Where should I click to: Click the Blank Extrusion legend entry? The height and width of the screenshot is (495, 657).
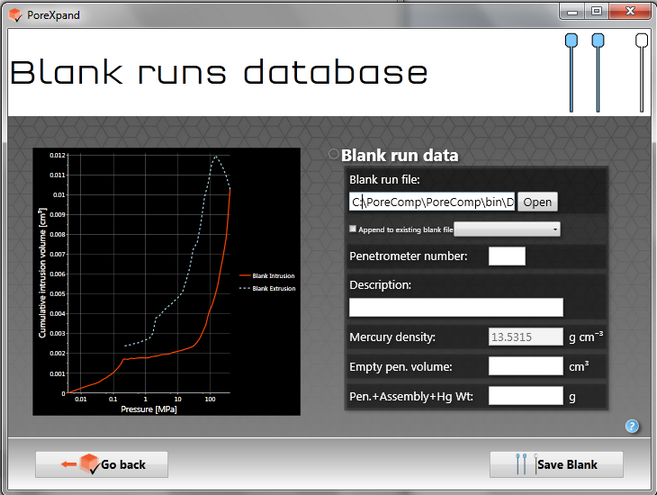pyautogui.click(x=267, y=288)
